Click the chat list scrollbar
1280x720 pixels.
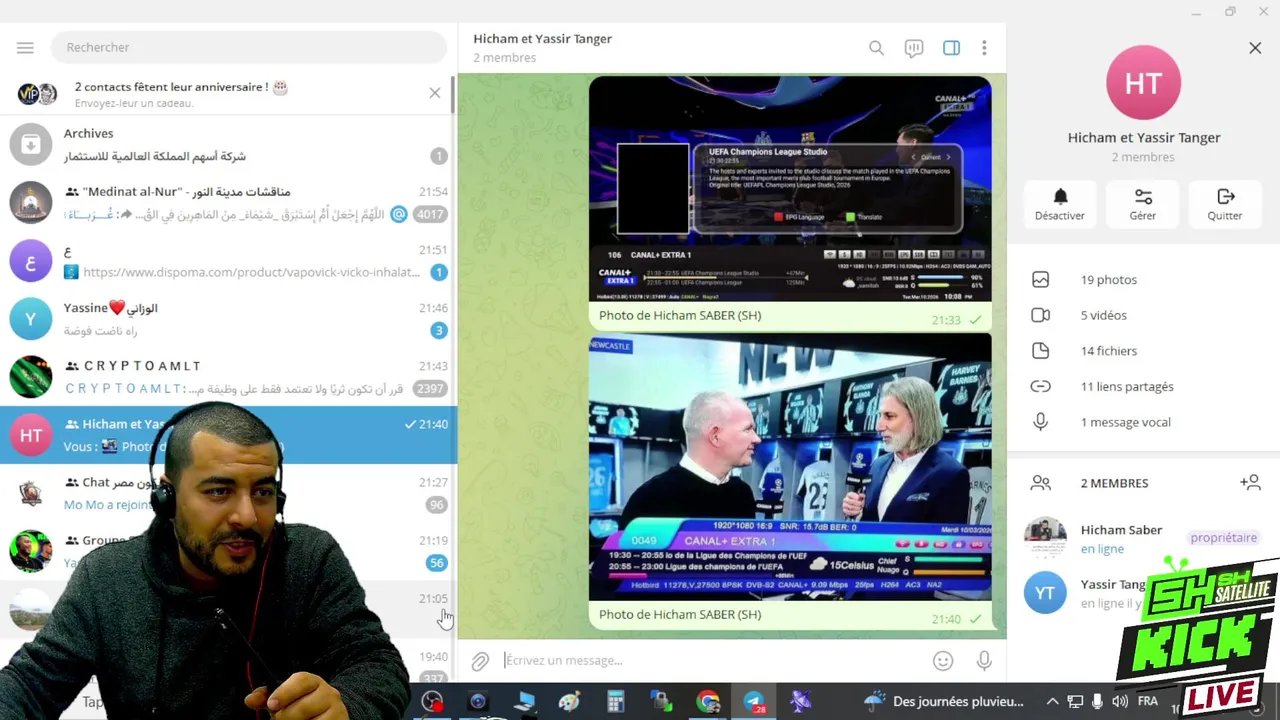tap(454, 95)
